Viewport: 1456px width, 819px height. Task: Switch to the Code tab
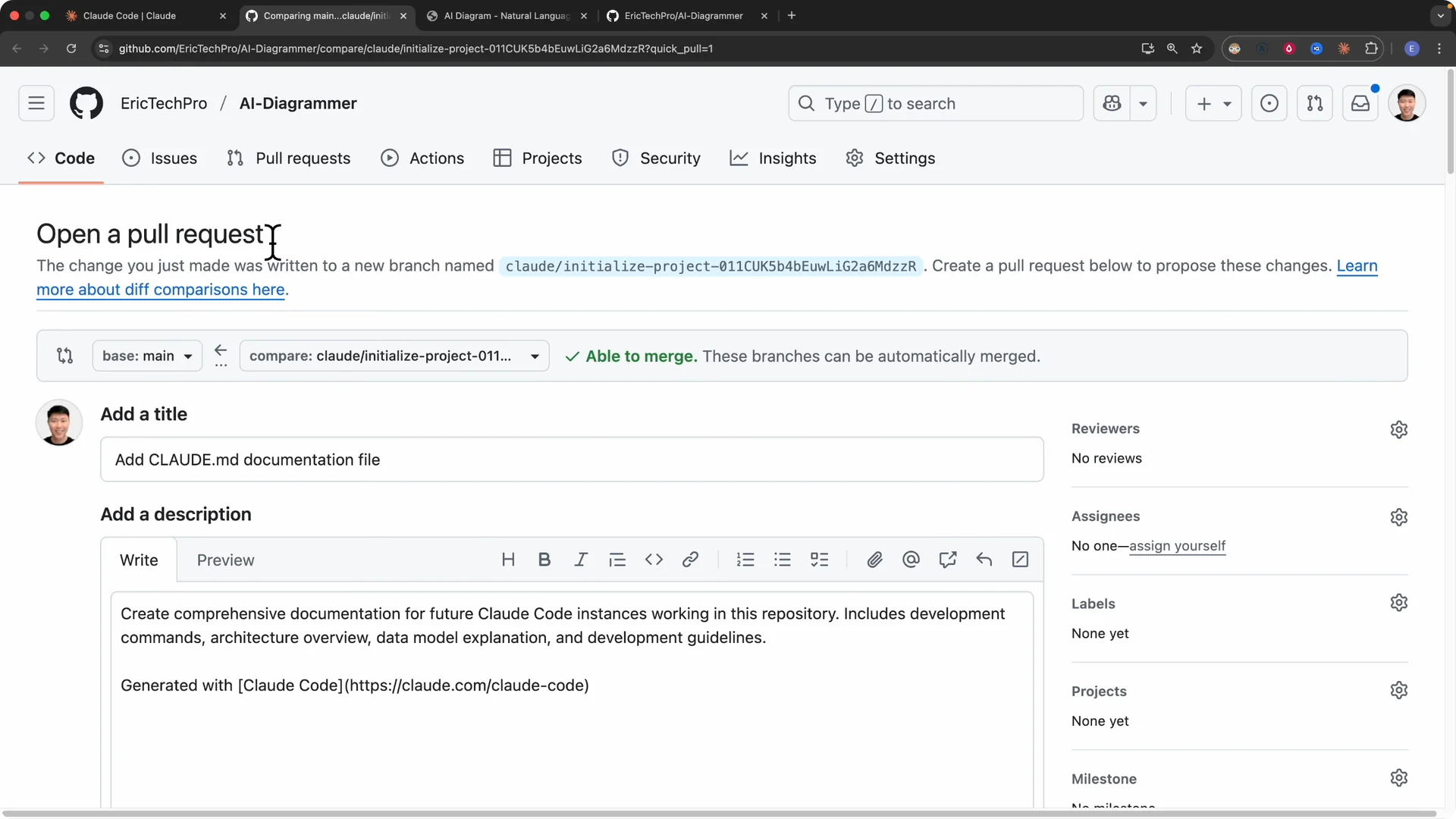[x=61, y=158]
